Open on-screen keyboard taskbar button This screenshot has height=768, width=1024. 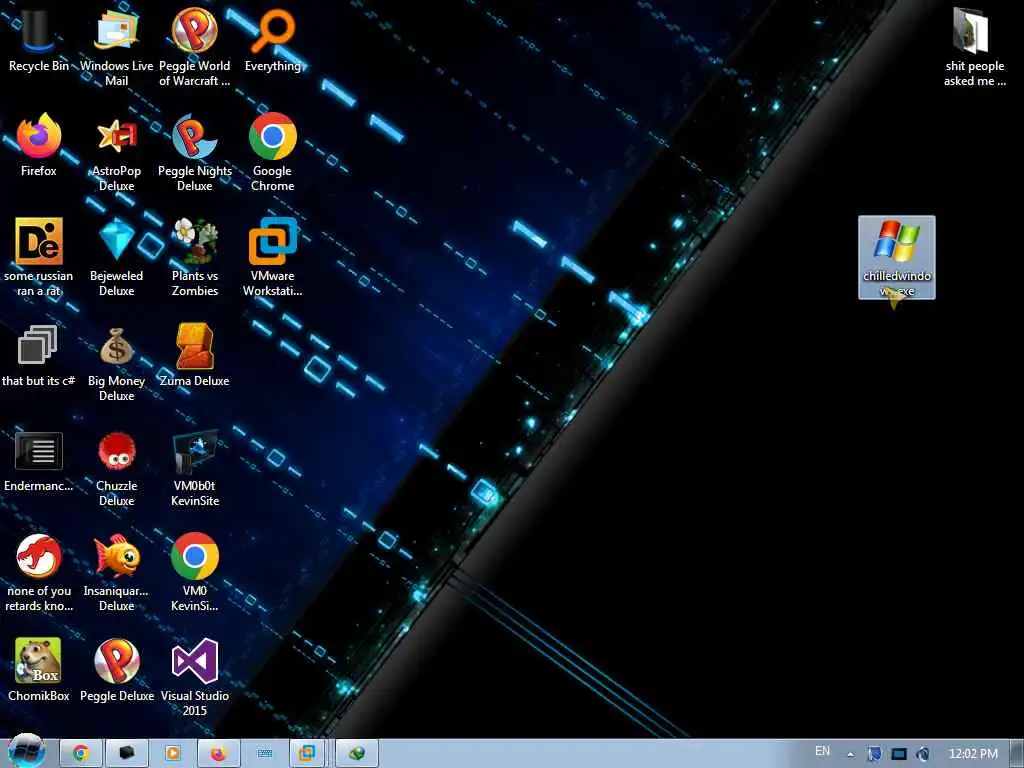click(x=264, y=754)
